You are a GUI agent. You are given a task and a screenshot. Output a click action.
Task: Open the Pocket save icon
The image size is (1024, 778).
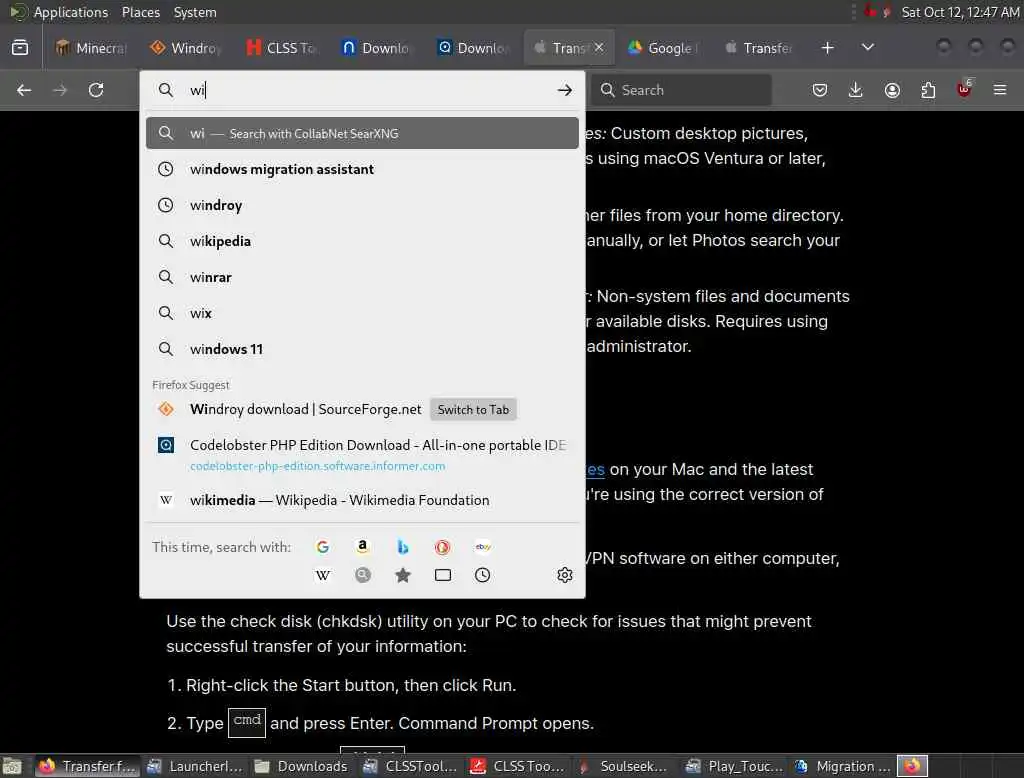[820, 90]
